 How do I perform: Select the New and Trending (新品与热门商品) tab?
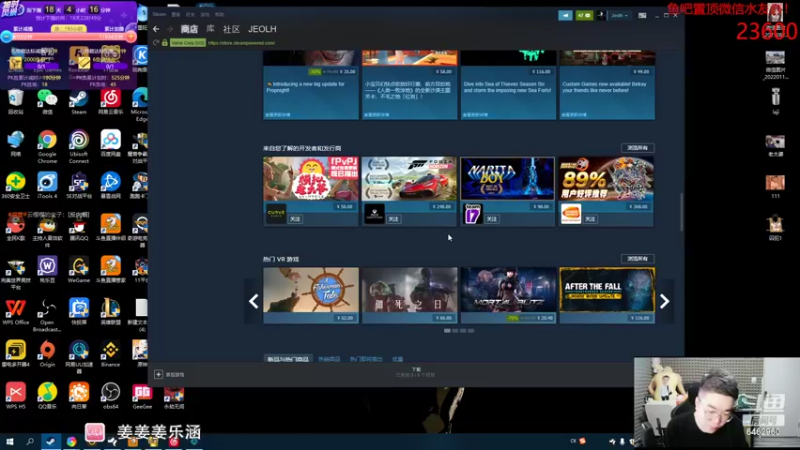pos(288,359)
